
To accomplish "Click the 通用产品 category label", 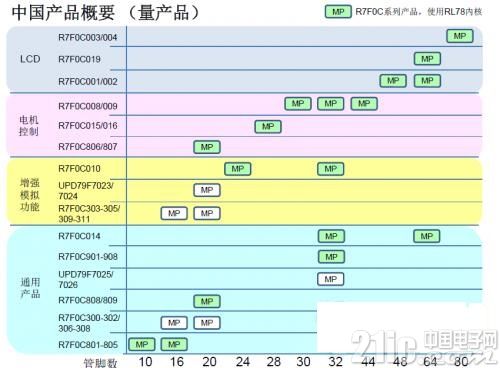I will (x=30, y=288).
